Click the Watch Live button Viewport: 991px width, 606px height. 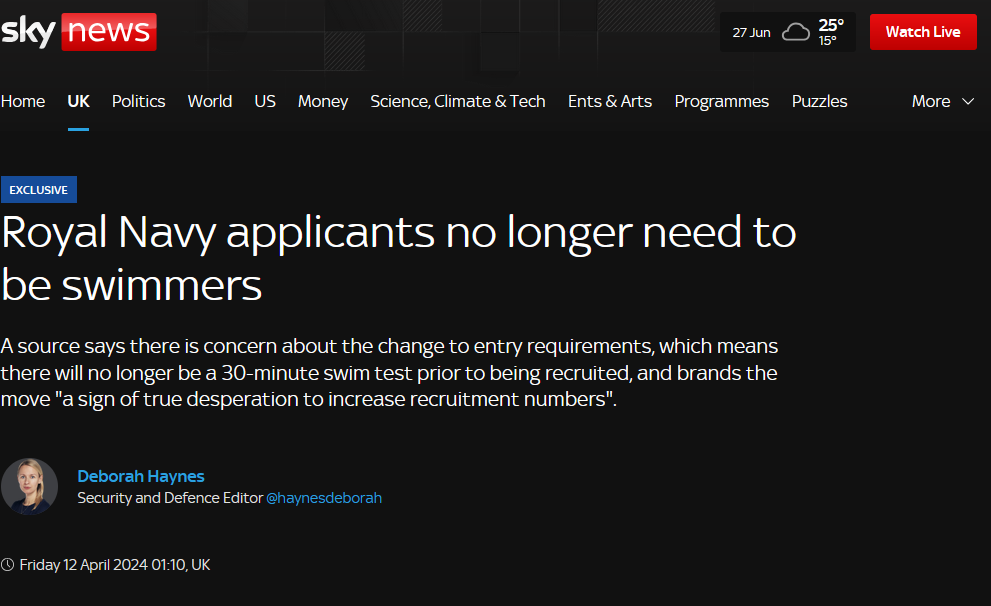pyautogui.click(x=923, y=32)
